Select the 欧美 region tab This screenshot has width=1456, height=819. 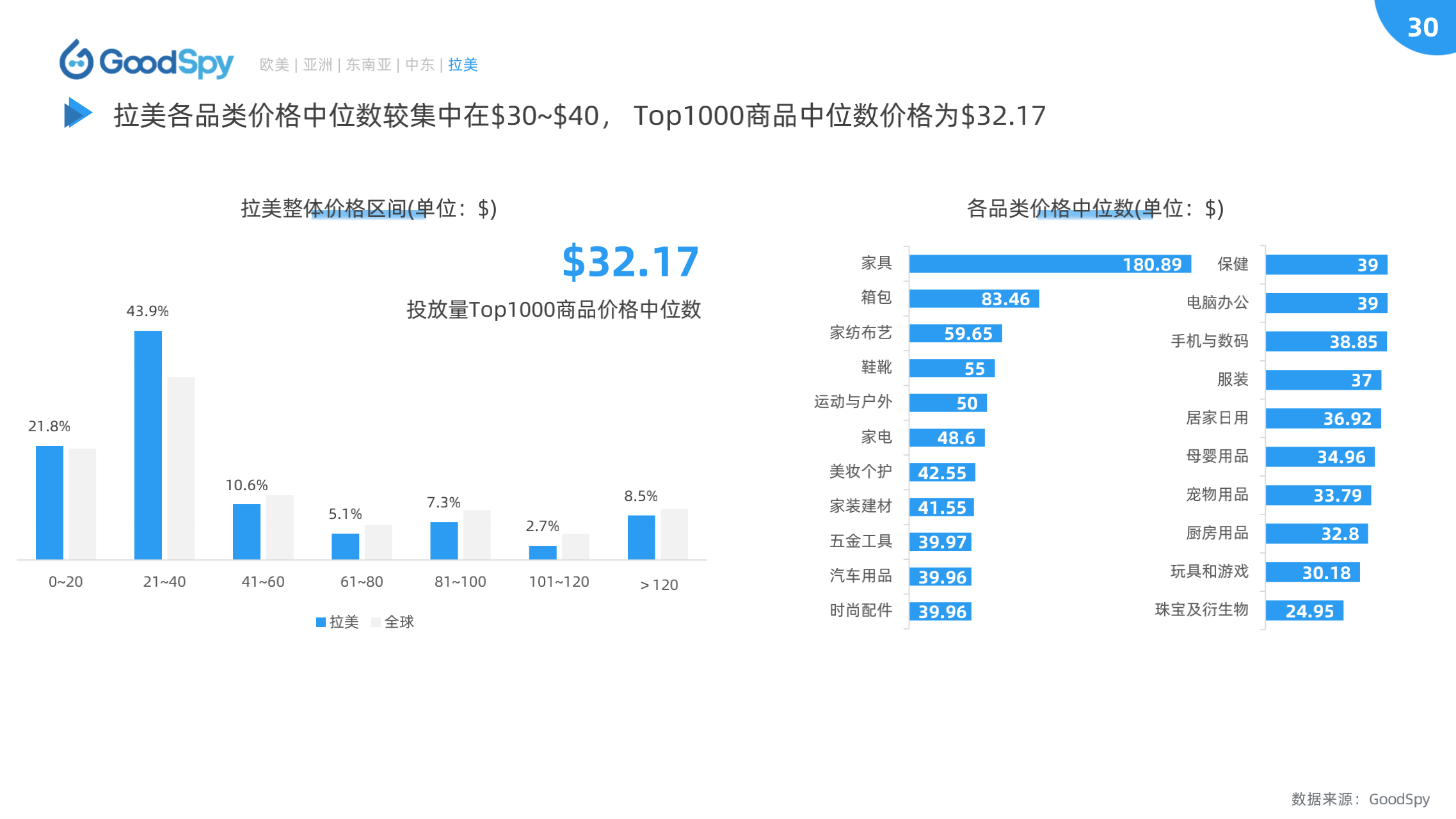(x=275, y=65)
